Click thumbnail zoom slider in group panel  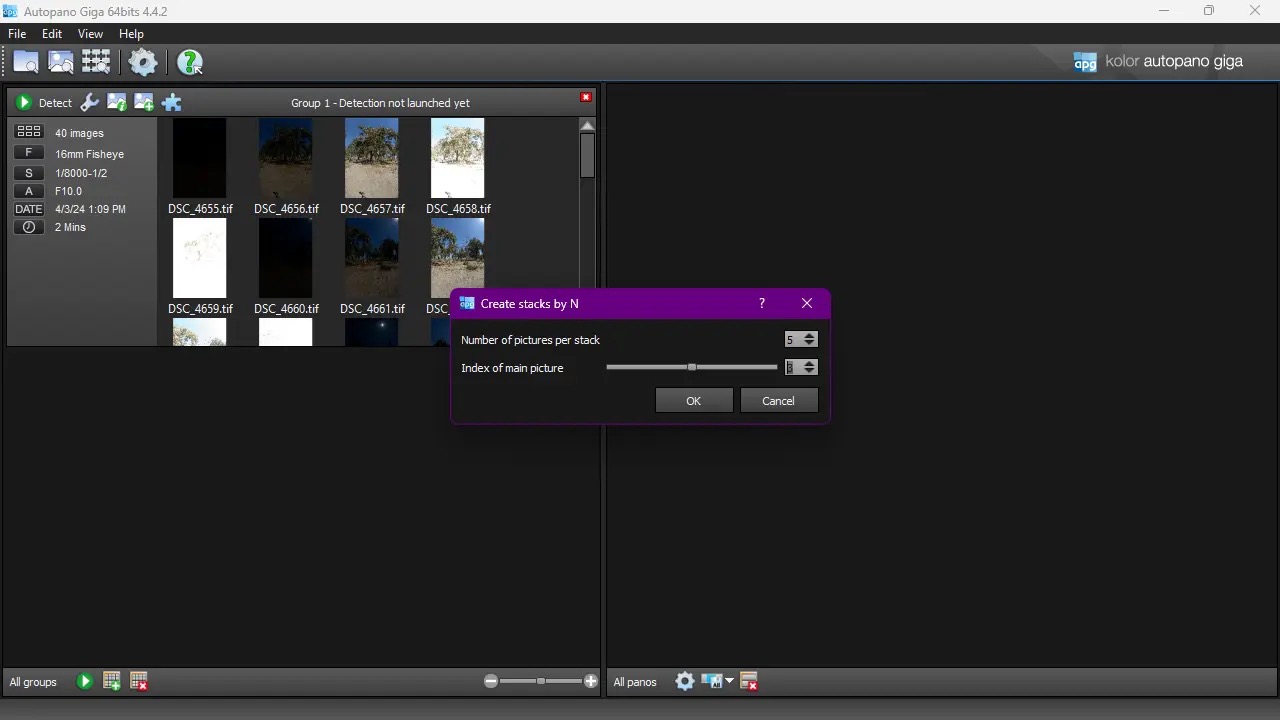pos(541,681)
